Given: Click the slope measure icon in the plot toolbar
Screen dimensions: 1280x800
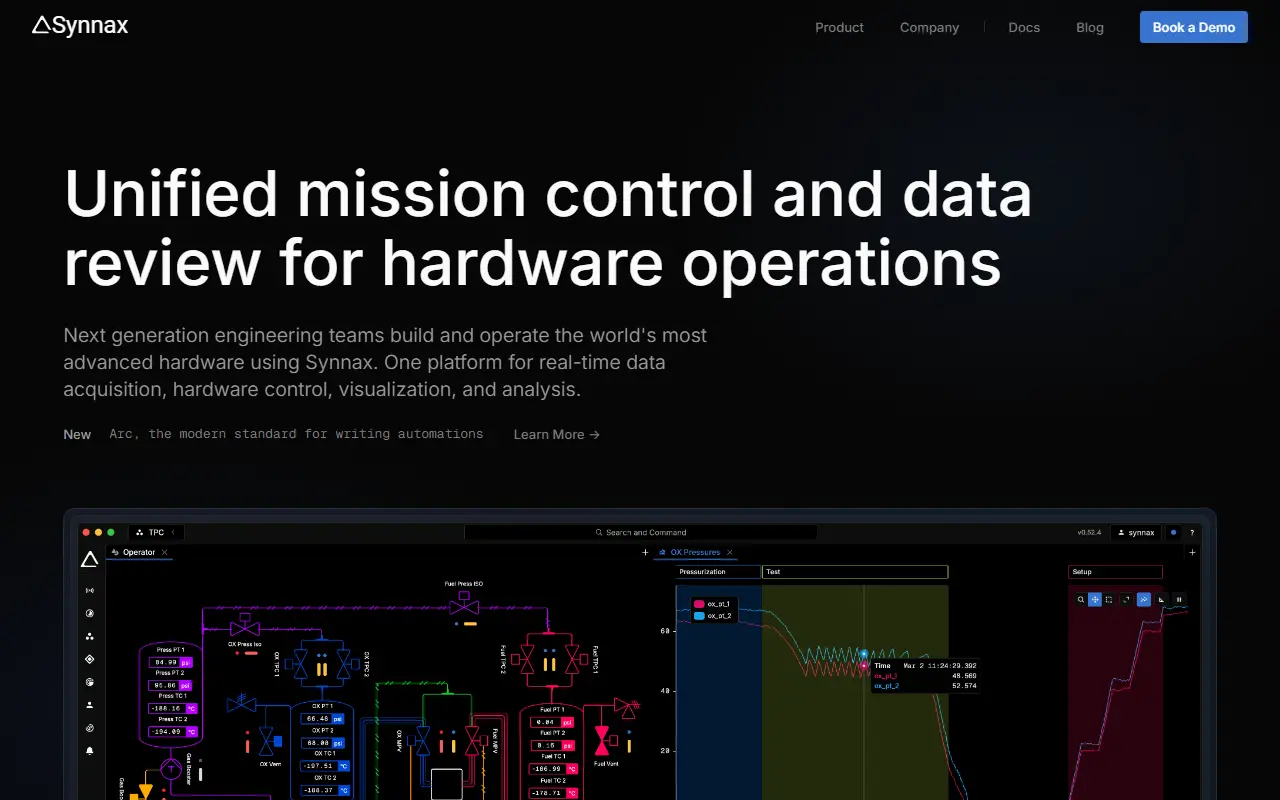Looking at the screenshot, I should coord(1162,600).
